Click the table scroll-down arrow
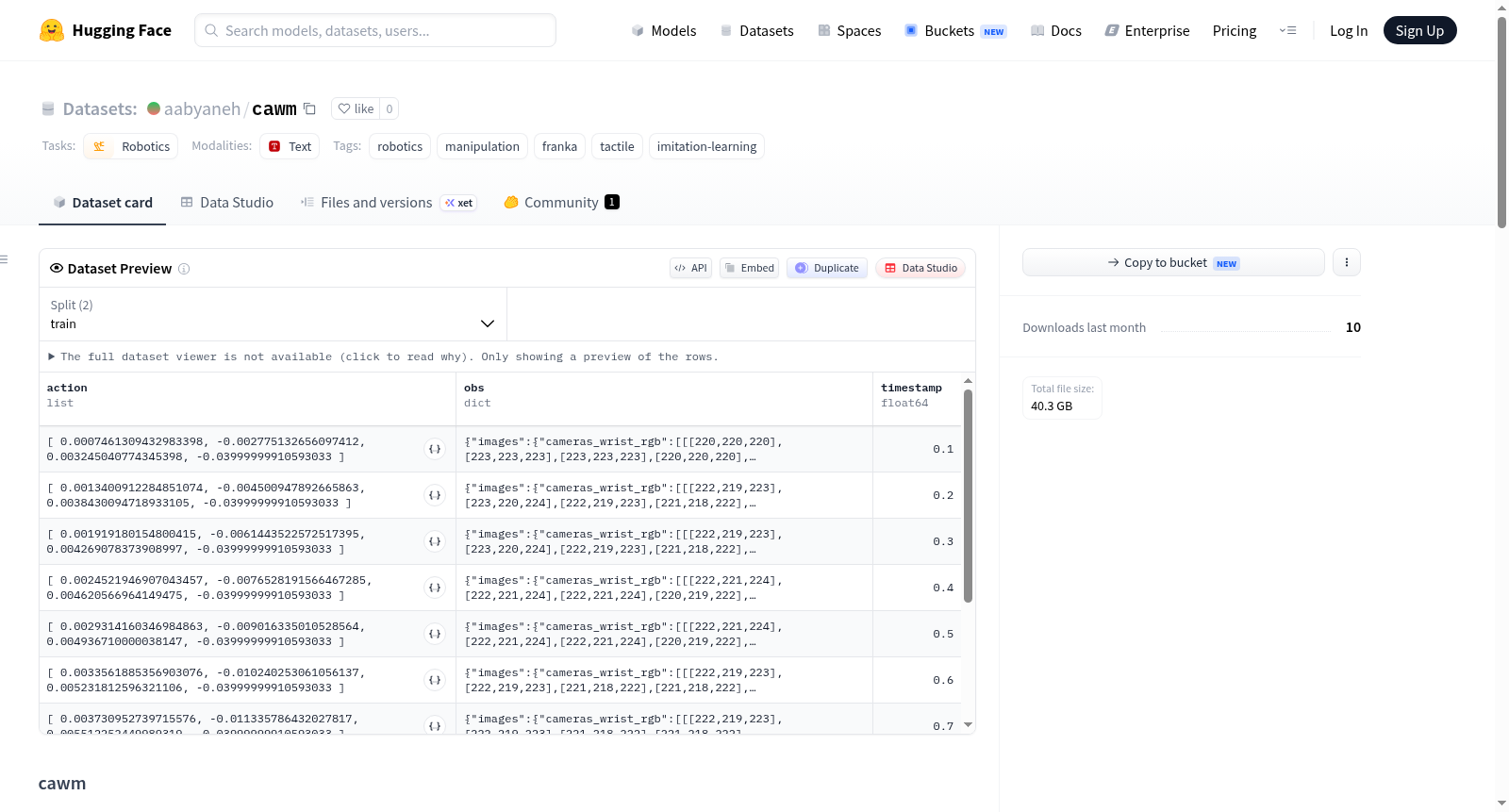1509x812 pixels. (968, 724)
